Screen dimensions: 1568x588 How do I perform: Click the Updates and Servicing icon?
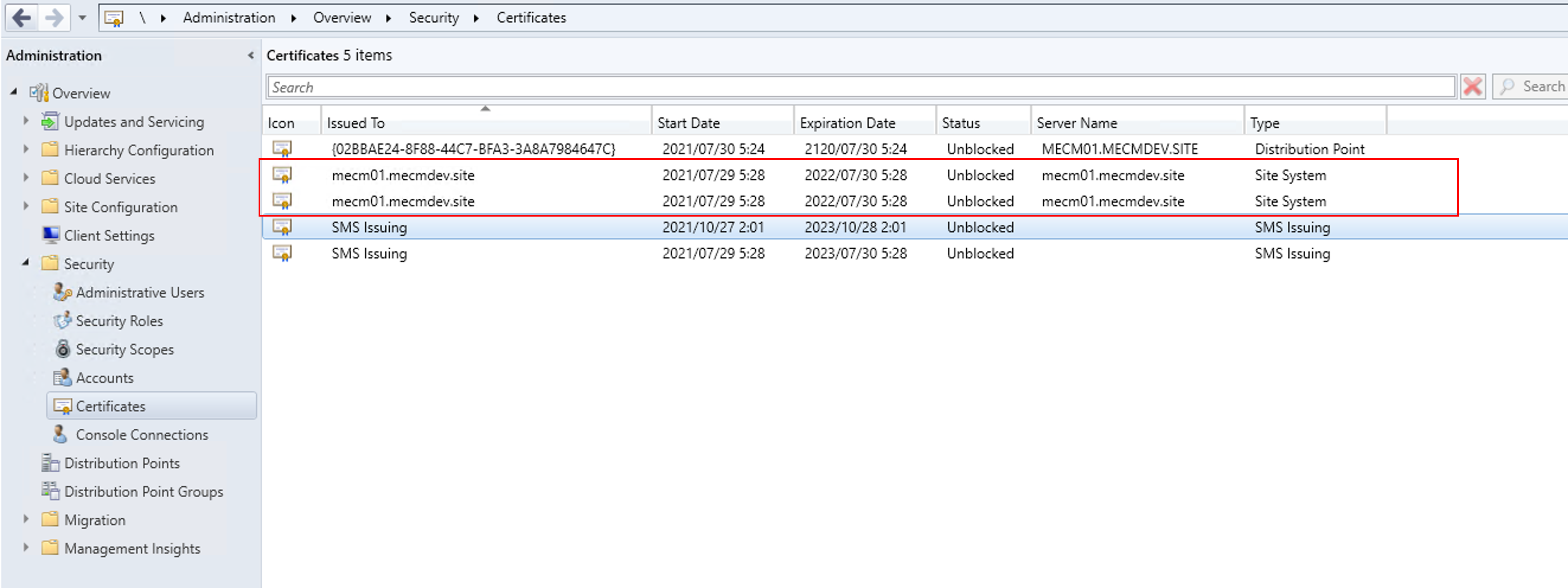pos(50,121)
